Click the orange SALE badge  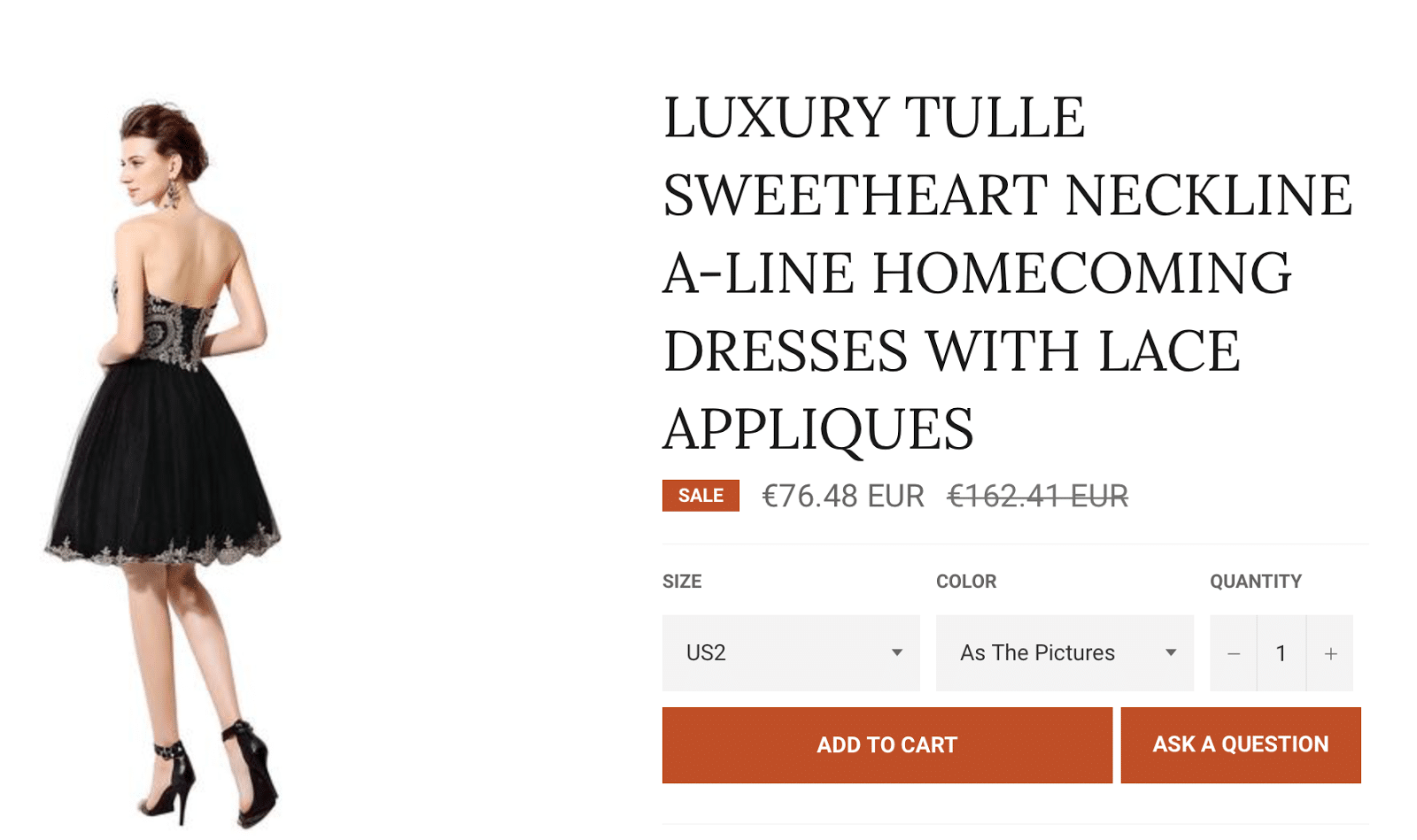(x=701, y=496)
